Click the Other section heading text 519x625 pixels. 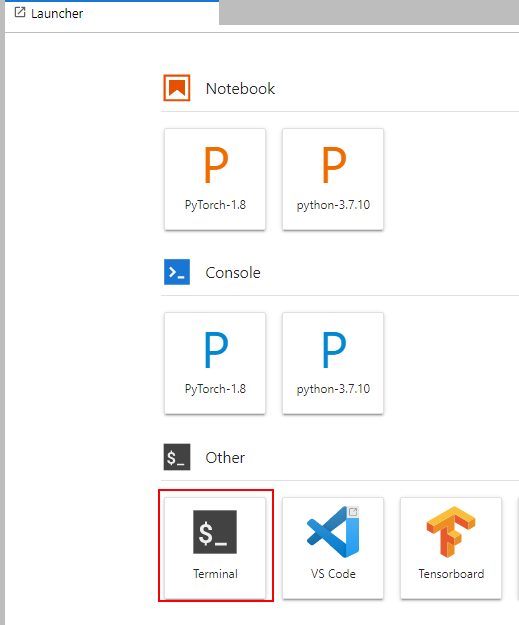pyautogui.click(x=225, y=458)
